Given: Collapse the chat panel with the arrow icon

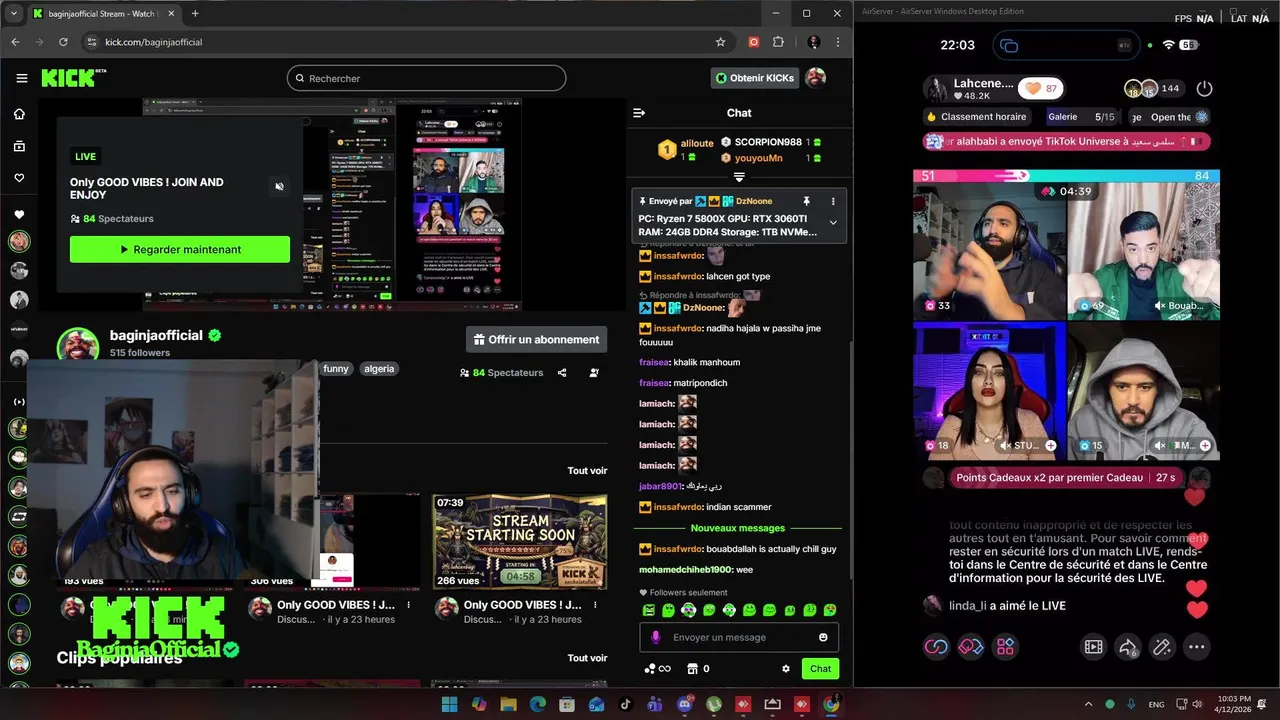Looking at the screenshot, I should pyautogui.click(x=639, y=113).
